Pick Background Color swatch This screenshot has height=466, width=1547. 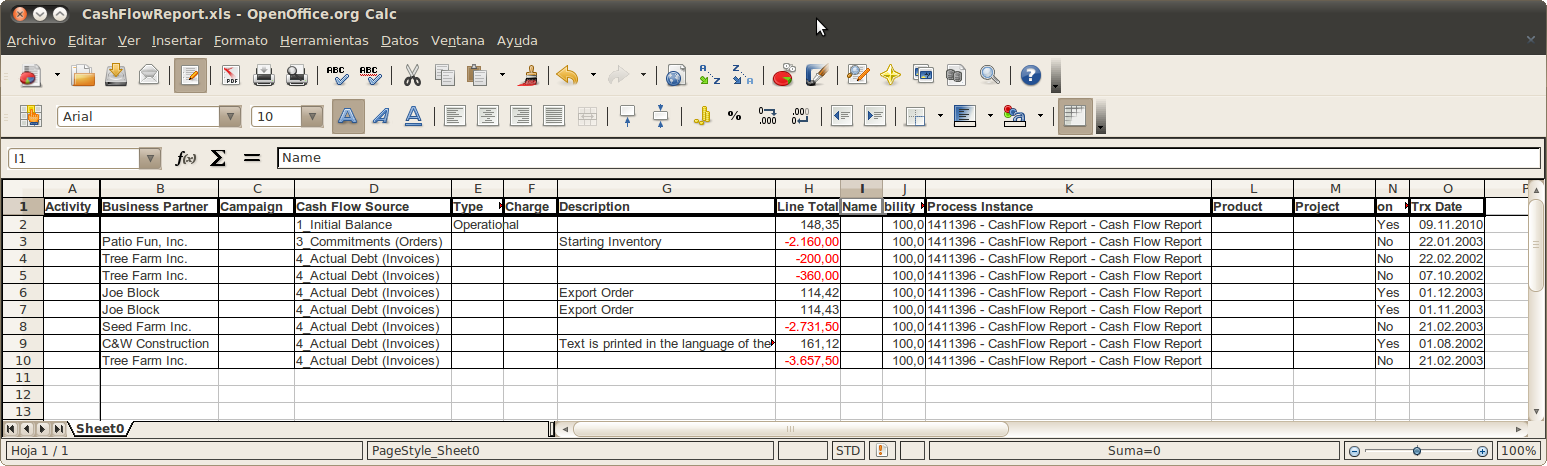pyautogui.click(x=965, y=116)
